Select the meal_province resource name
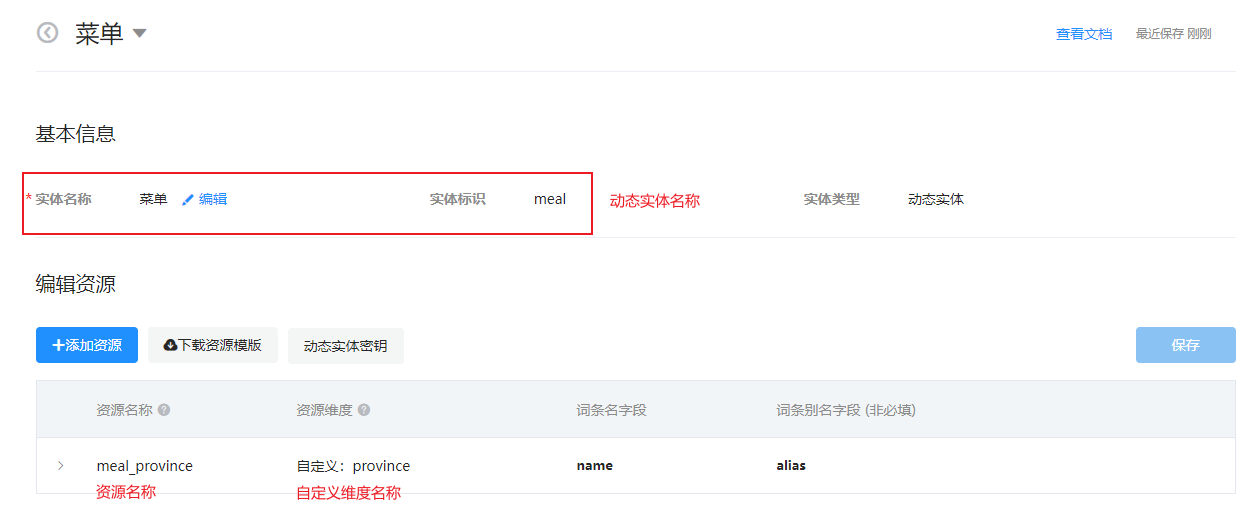 click(x=145, y=466)
